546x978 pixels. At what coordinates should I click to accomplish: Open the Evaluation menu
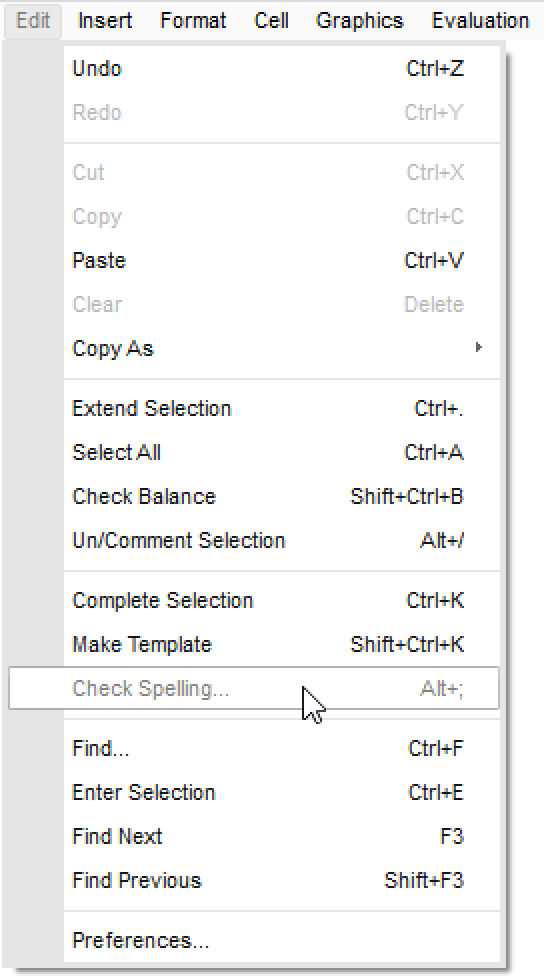coord(480,21)
